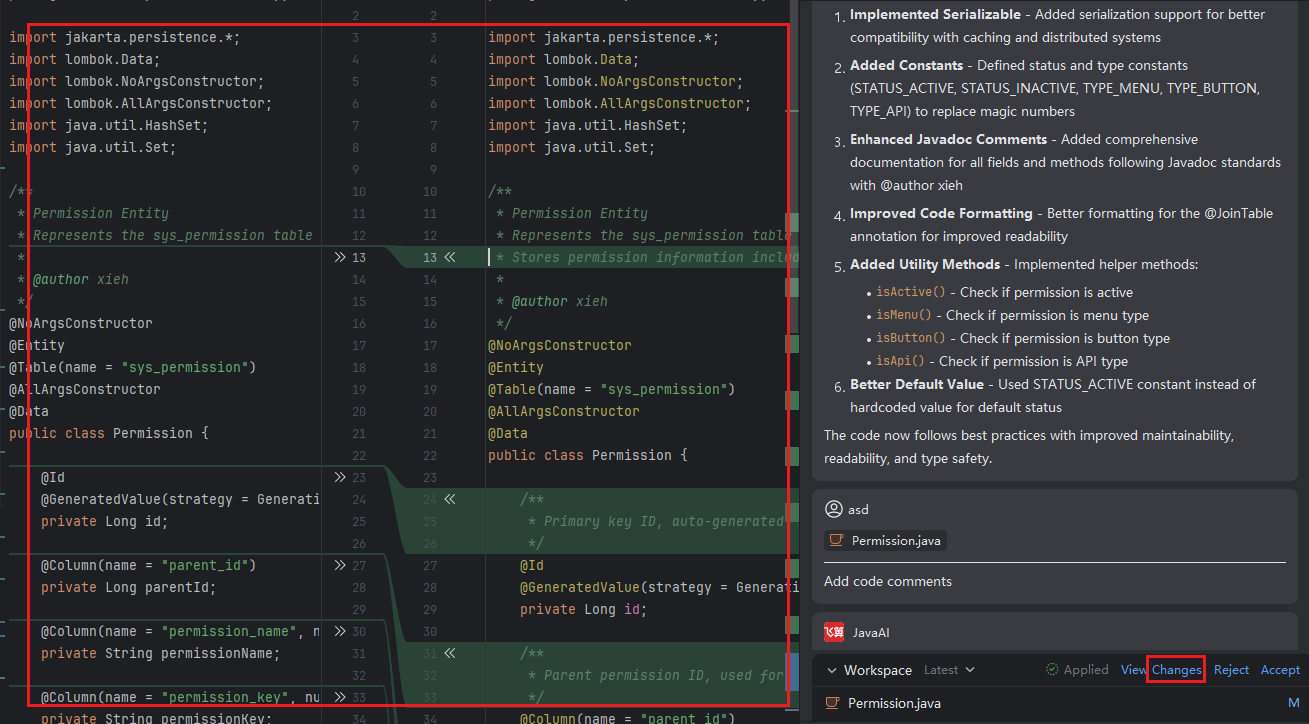This screenshot has height=724, width=1309.
Task: Collapse the Workspace section chevron
Action: (832, 670)
